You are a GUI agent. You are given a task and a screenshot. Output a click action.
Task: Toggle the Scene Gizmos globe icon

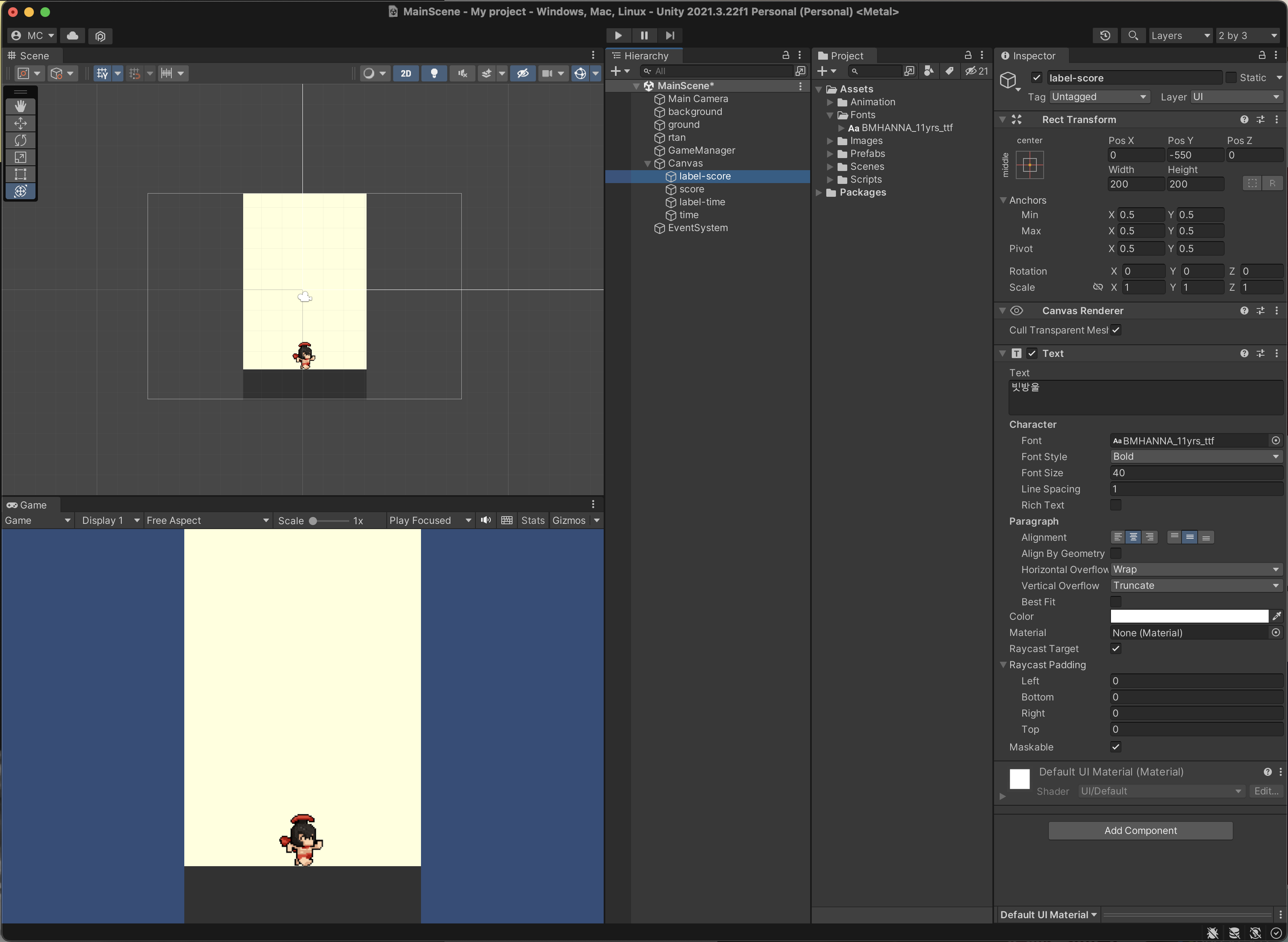pyautogui.click(x=580, y=73)
